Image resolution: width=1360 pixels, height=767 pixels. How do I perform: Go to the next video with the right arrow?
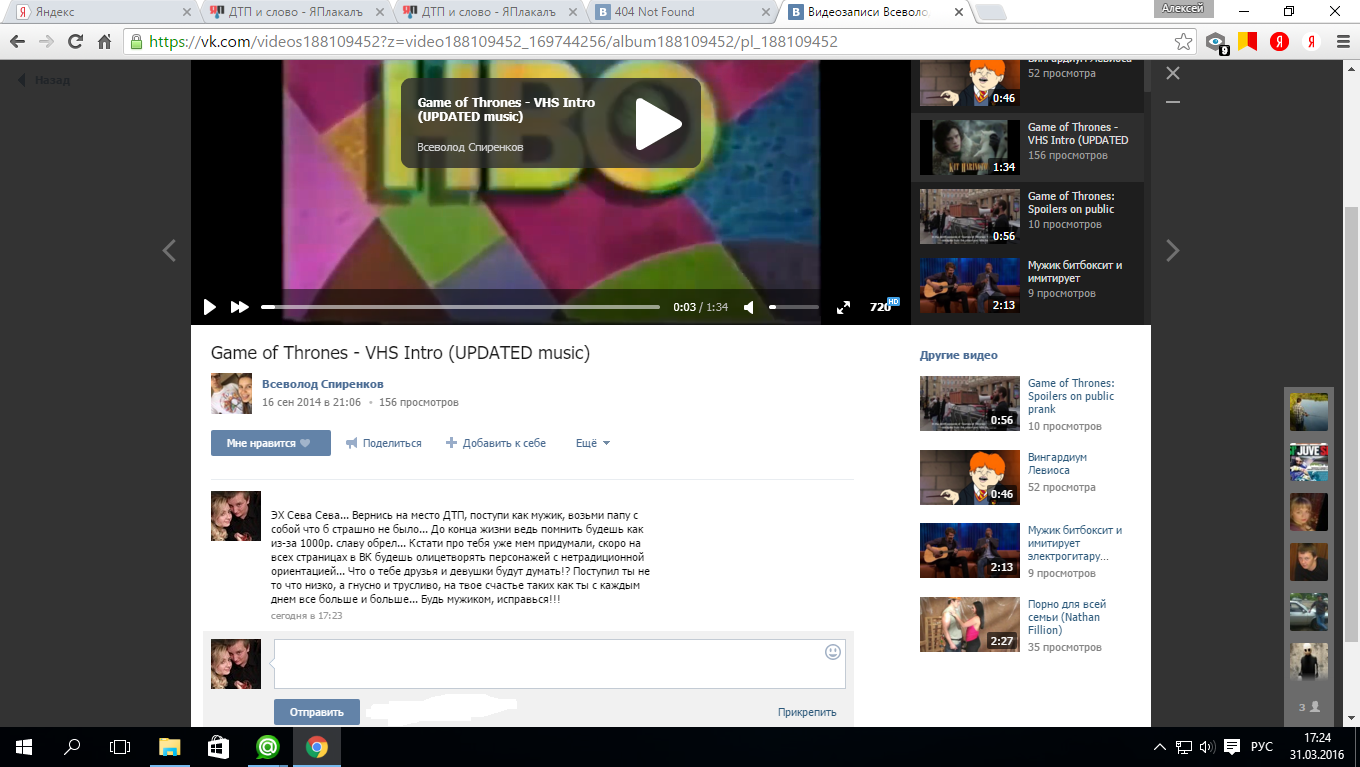click(x=1173, y=250)
